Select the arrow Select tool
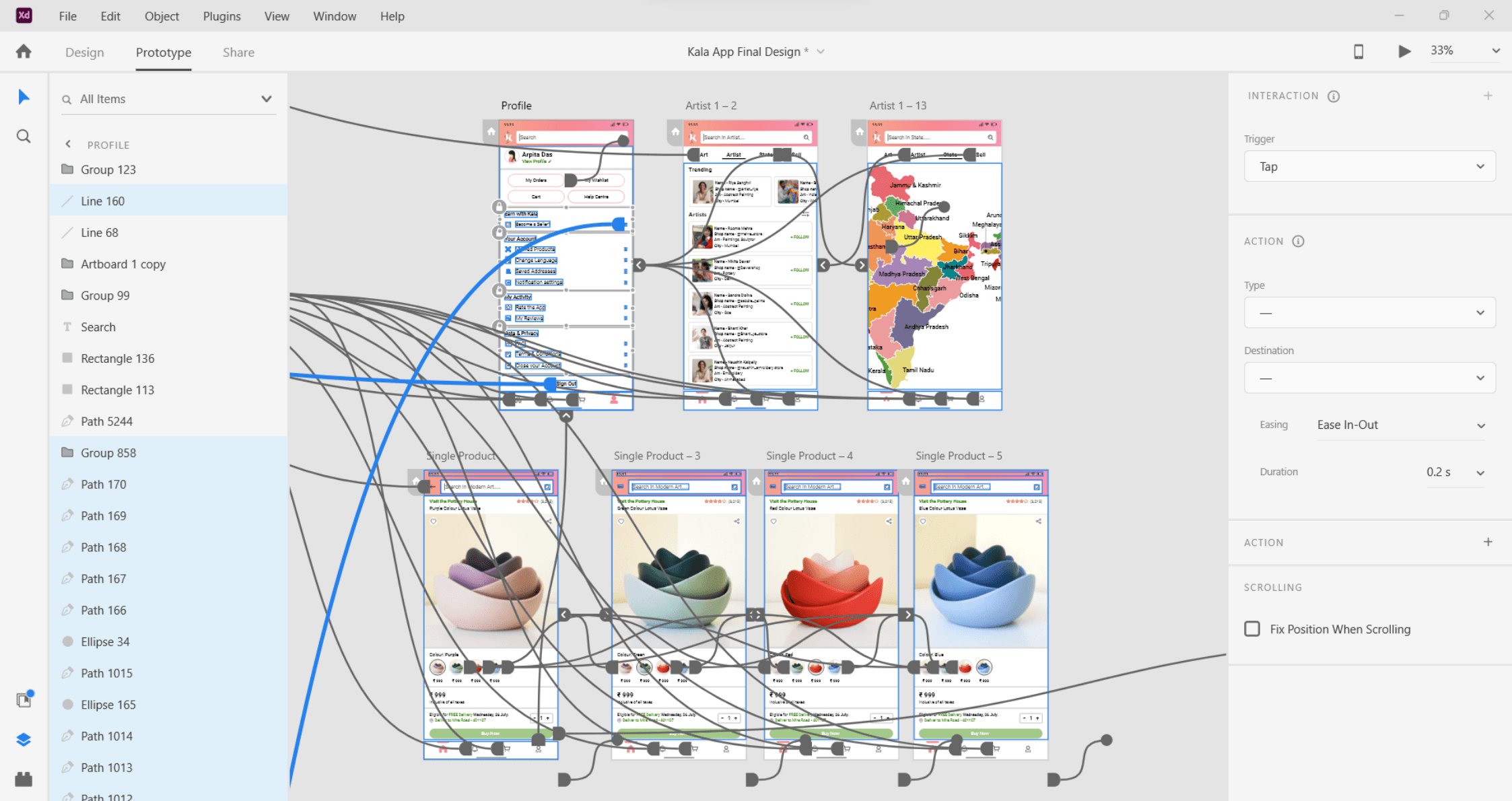 coord(24,98)
